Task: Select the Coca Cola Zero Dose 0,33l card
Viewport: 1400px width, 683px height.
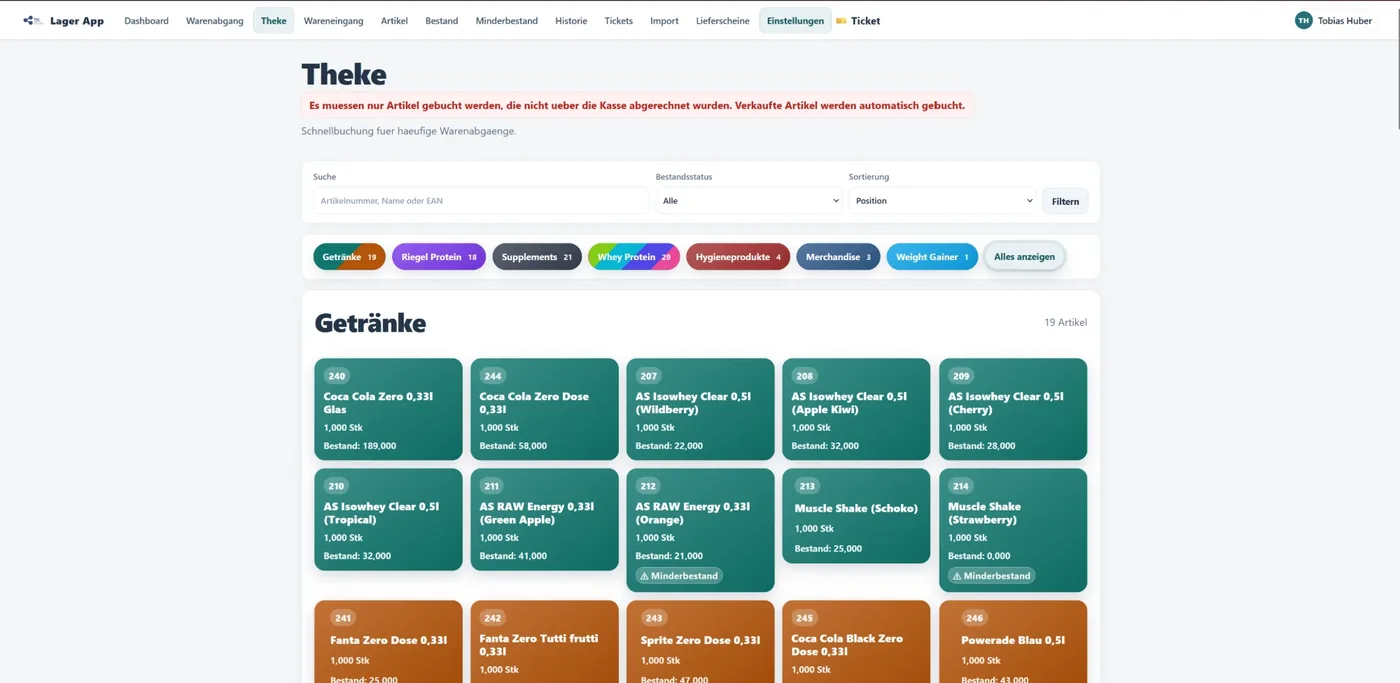Action: click(544, 409)
